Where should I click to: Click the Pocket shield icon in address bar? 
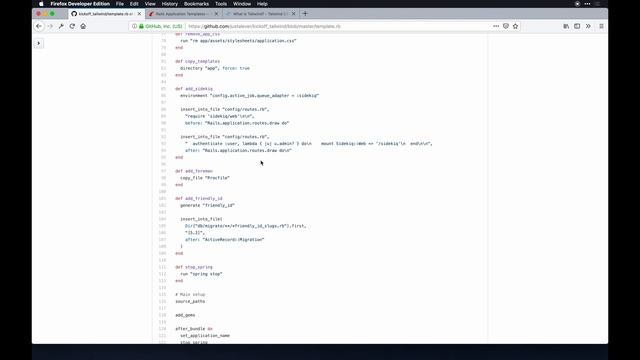pyautogui.click(x=506, y=26)
